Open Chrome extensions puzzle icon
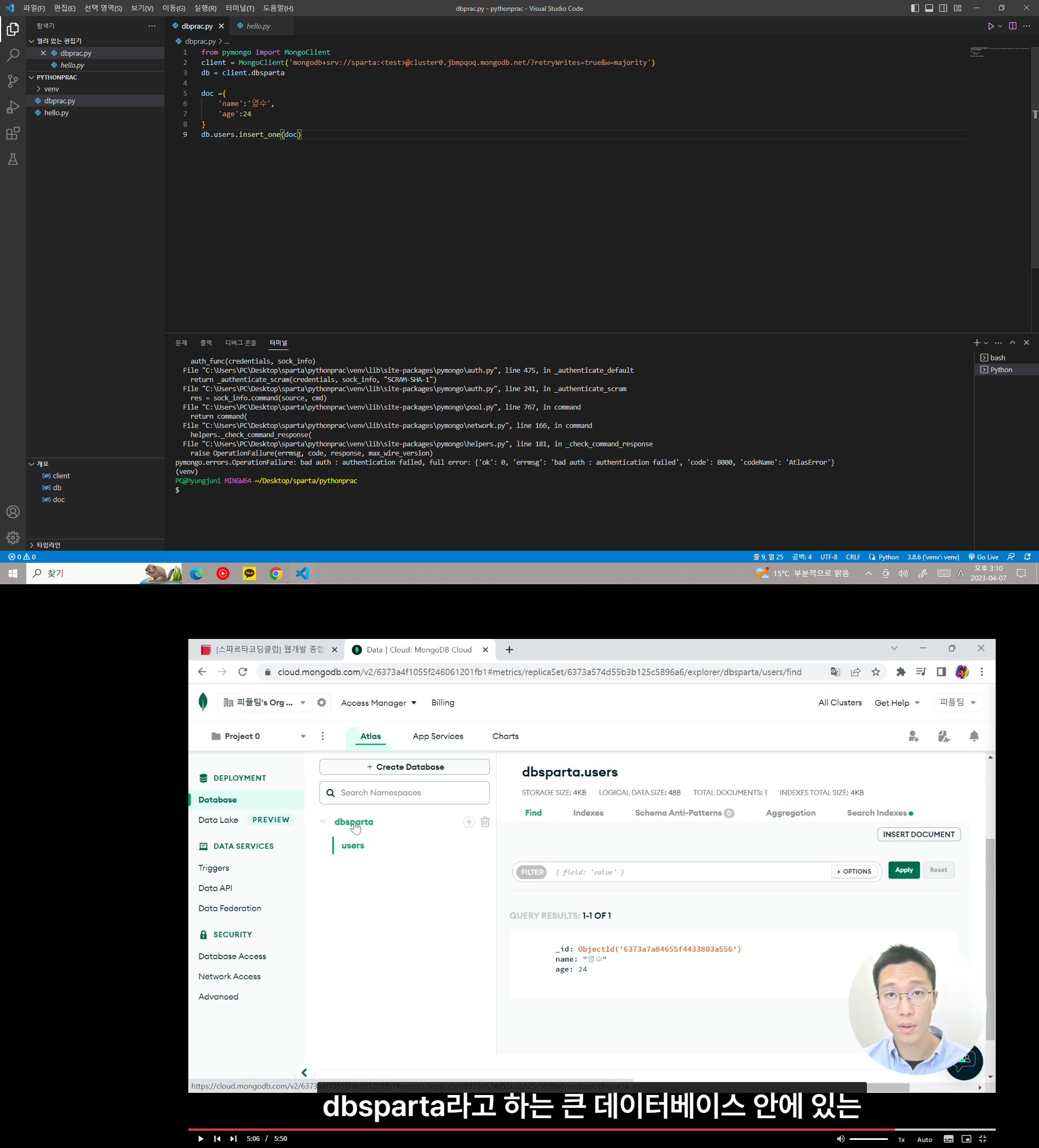The width and height of the screenshot is (1039, 1148). [x=900, y=672]
